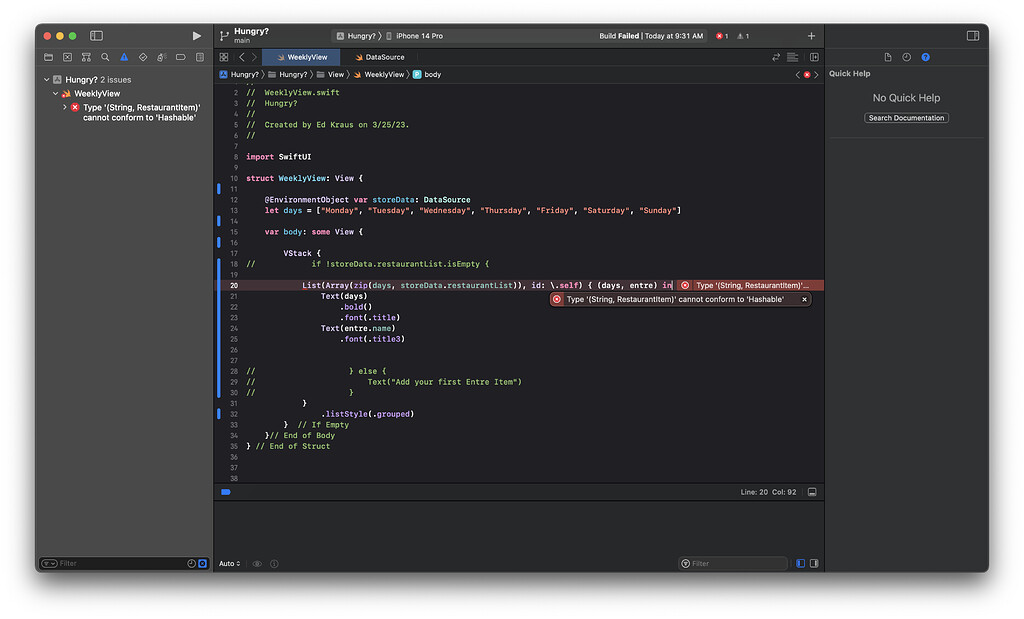Click the red error count in toolbar
This screenshot has width=1024, height=619.
click(x=722, y=36)
